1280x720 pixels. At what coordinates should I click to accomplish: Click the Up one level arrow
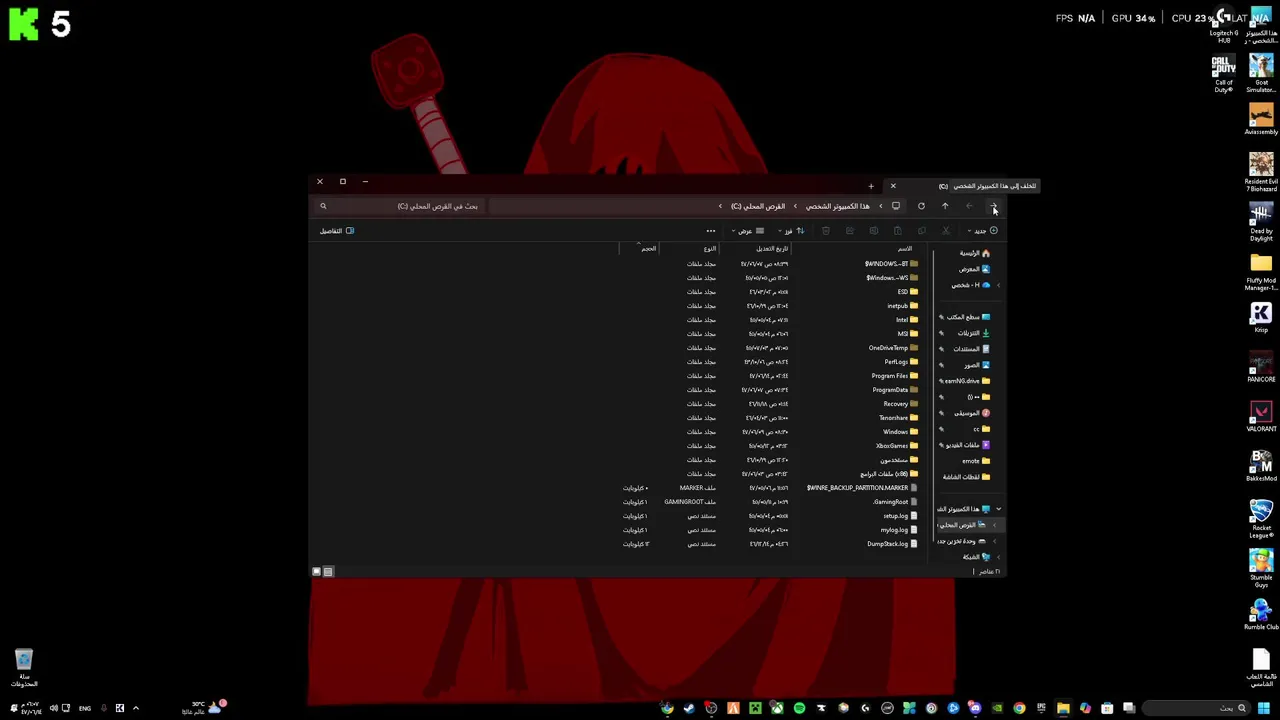[945, 206]
